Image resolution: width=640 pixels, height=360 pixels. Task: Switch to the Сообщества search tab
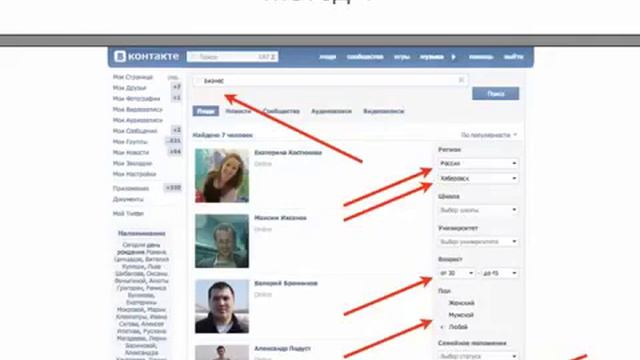tap(281, 111)
